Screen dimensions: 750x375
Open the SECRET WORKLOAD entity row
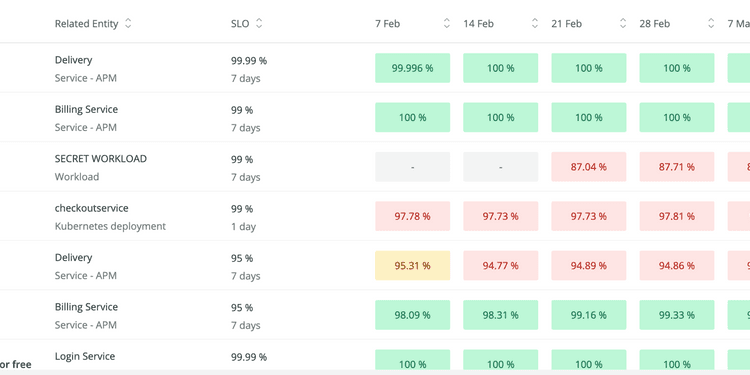[100, 159]
